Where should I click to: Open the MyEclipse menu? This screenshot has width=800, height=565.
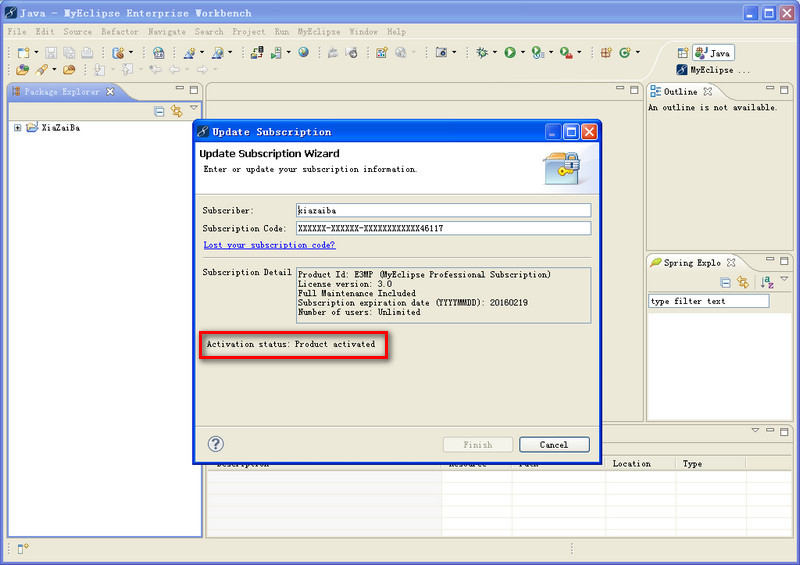click(319, 31)
